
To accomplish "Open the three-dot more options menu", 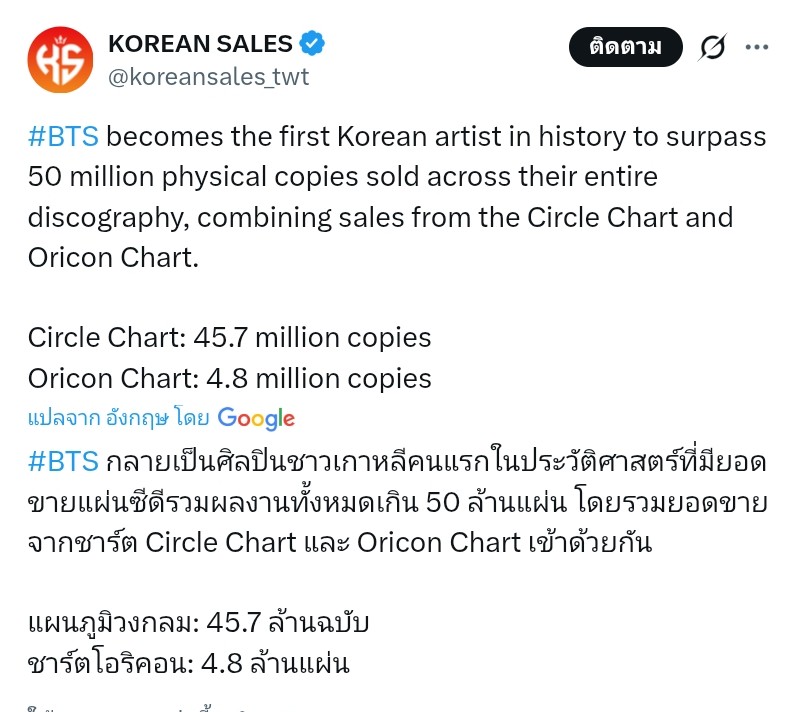I will click(758, 46).
